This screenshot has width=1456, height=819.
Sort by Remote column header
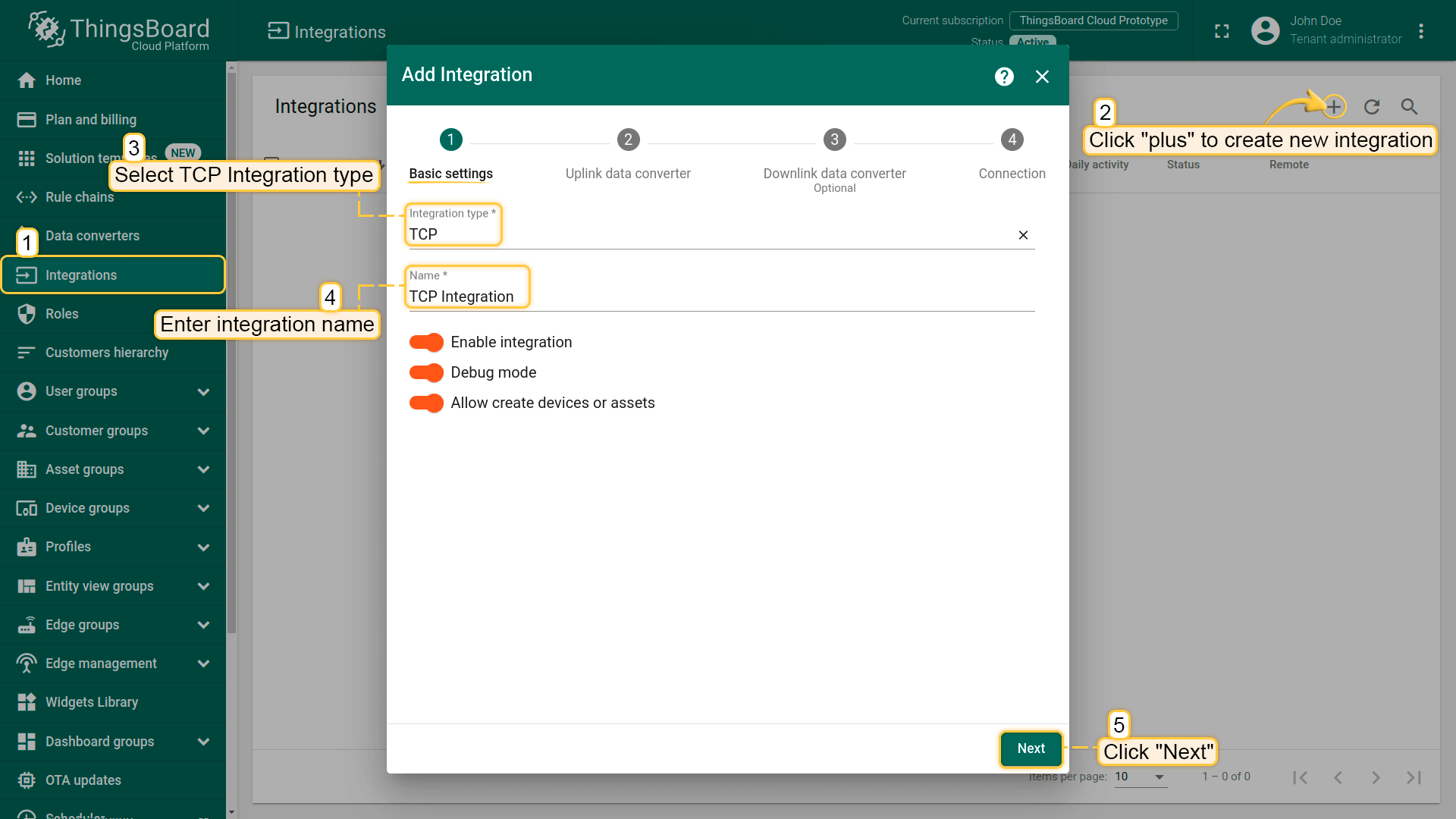1289,165
